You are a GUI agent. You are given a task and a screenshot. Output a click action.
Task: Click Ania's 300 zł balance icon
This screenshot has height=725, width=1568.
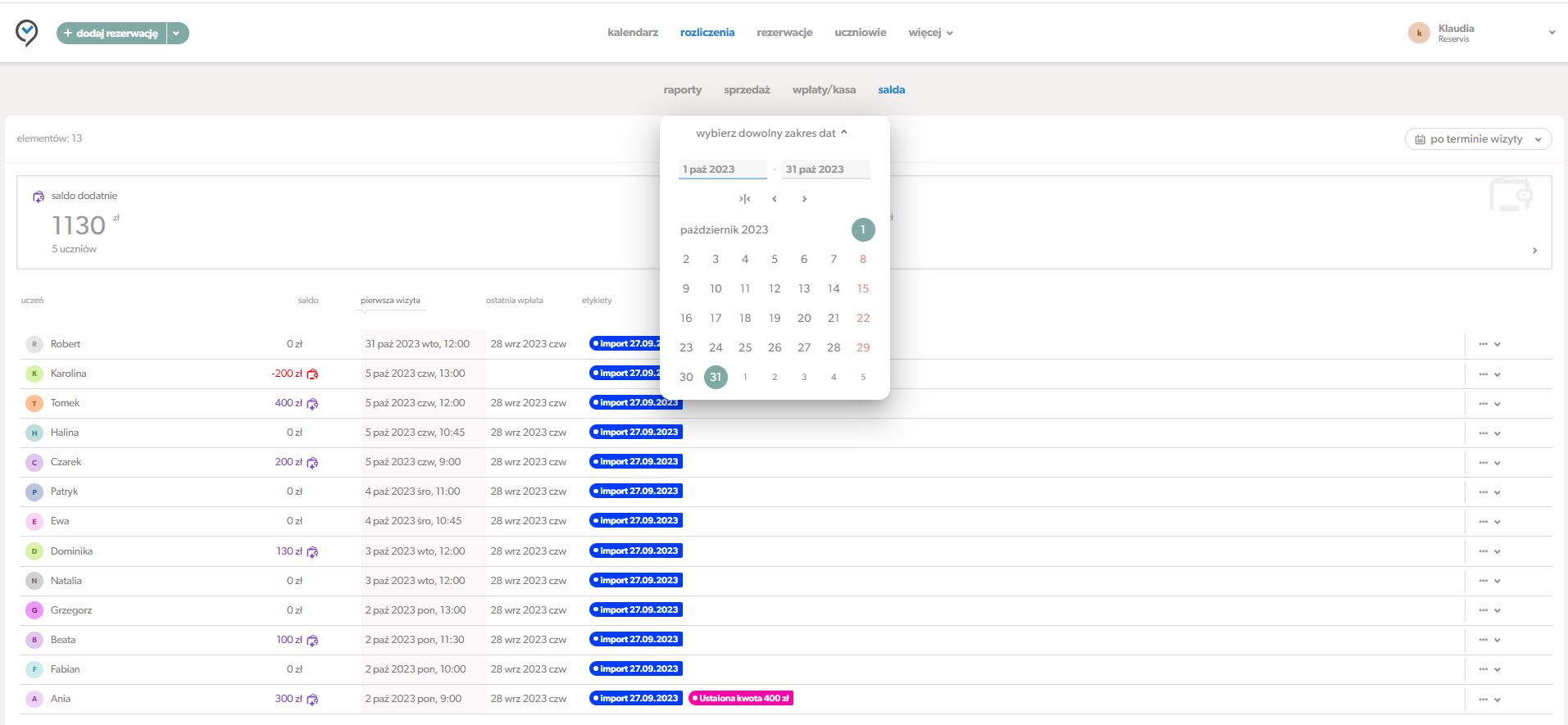[312, 700]
